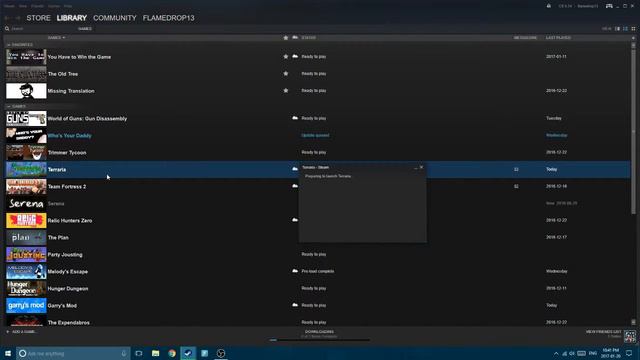This screenshot has width=640, height=360.
Task: Select Serena game row
Action: point(318,203)
